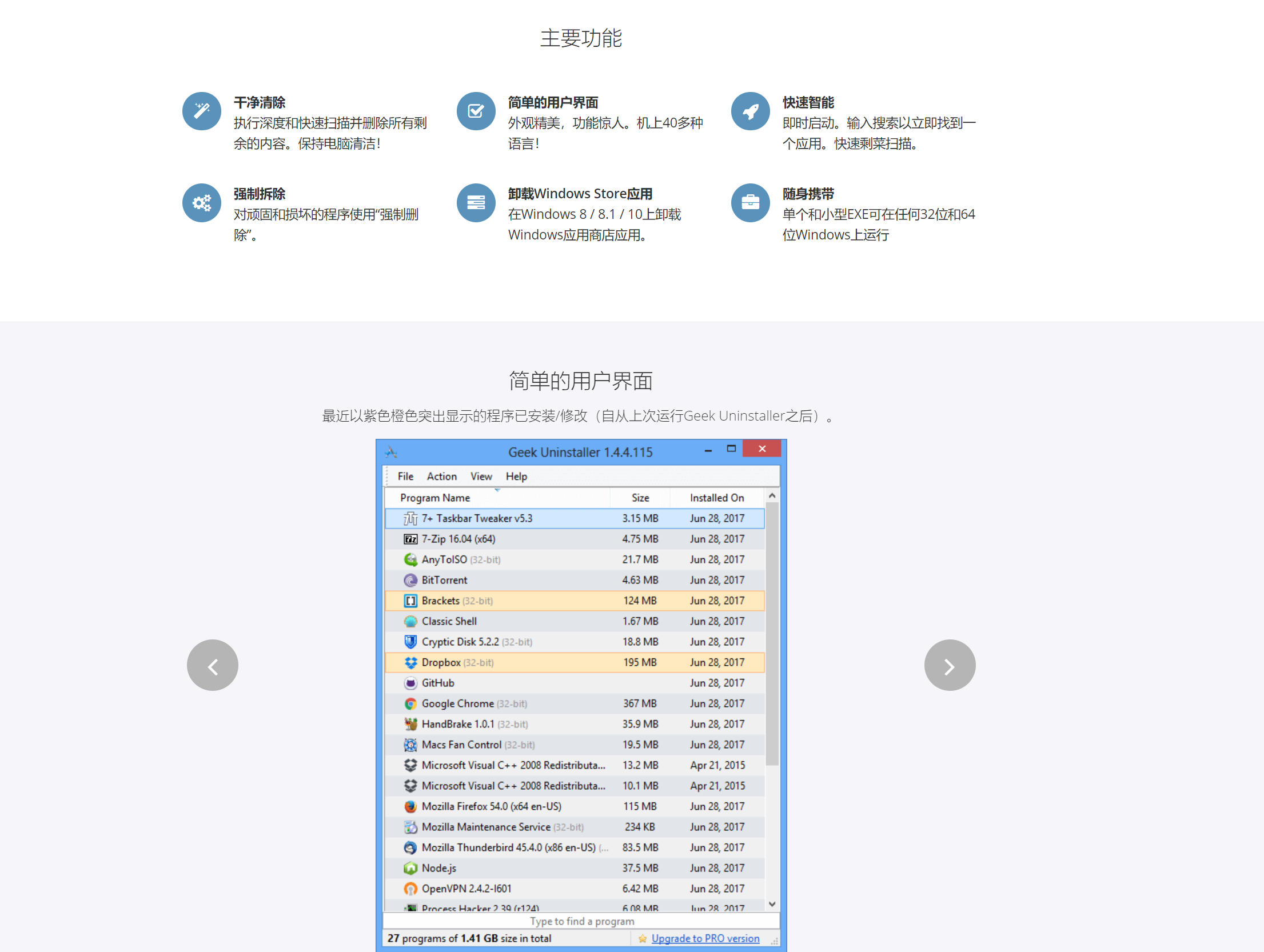Minimize the Geek Uninstaller window
Screen dimensions: 1264x952
point(708,450)
